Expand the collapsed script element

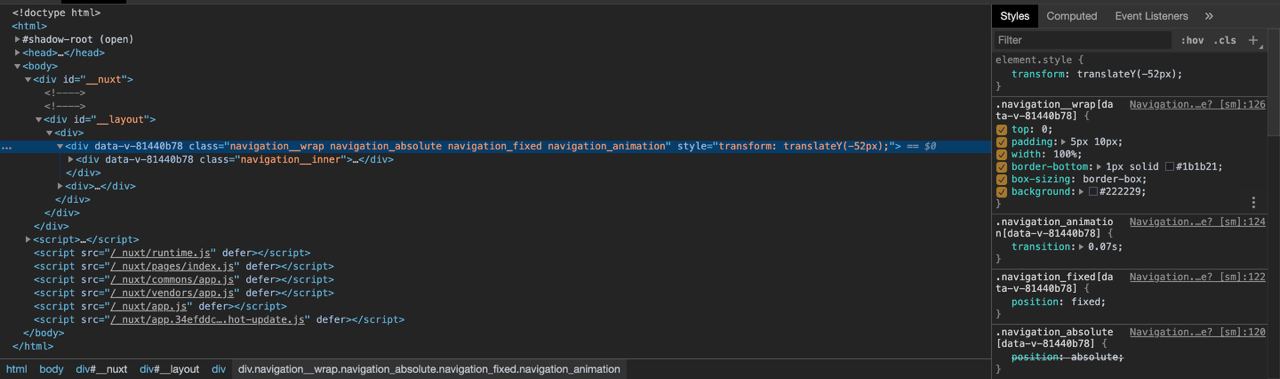coord(28,239)
